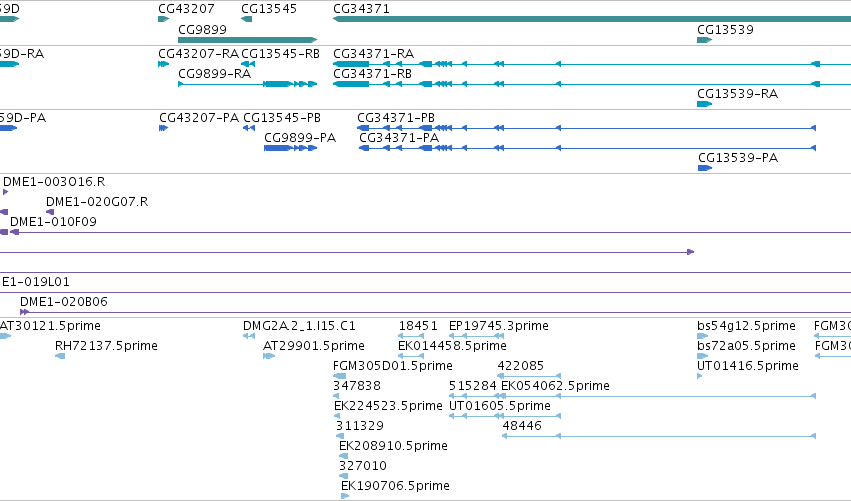This screenshot has width=851, height=501.
Task: Click the EP19745.3prime EST label
Action: tap(499, 326)
